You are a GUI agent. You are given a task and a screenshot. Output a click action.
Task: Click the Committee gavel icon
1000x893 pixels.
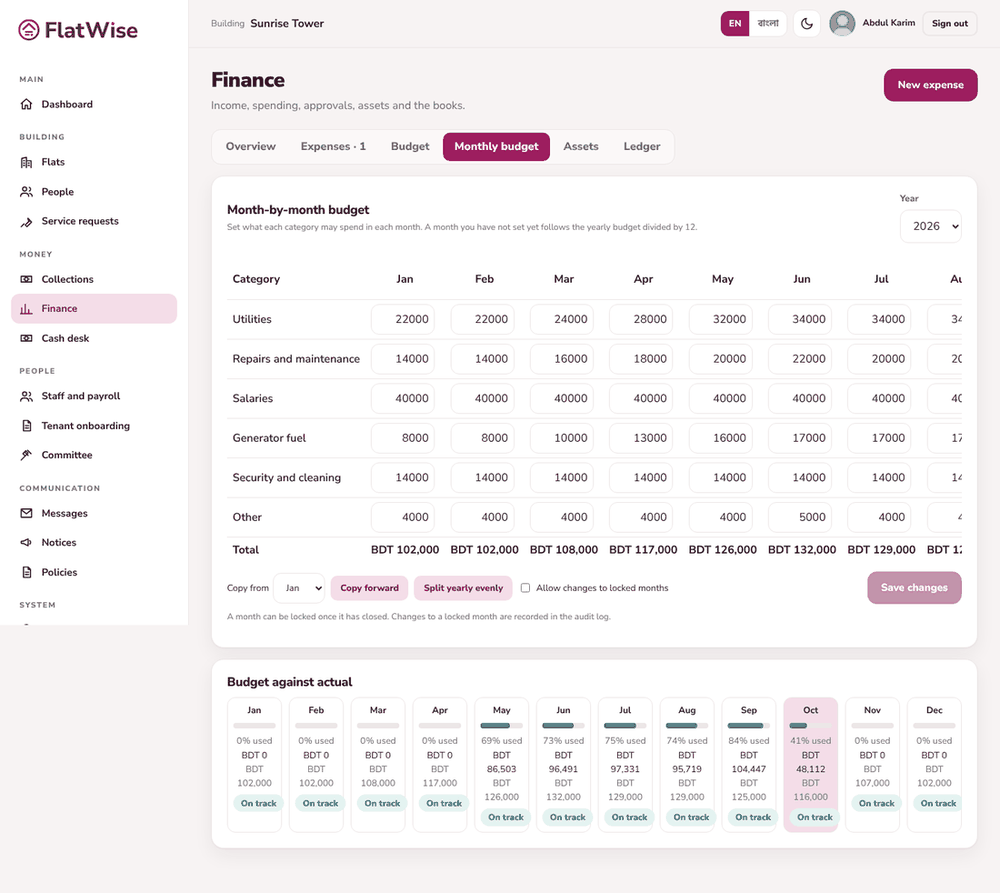coord(26,455)
